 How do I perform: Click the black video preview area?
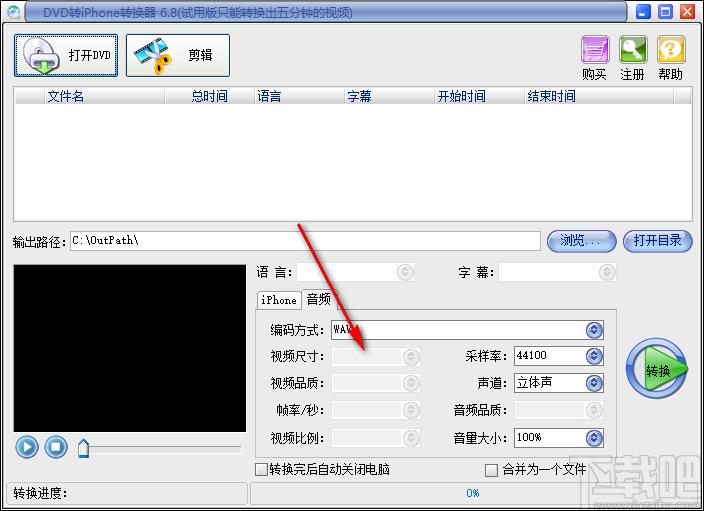(130, 348)
